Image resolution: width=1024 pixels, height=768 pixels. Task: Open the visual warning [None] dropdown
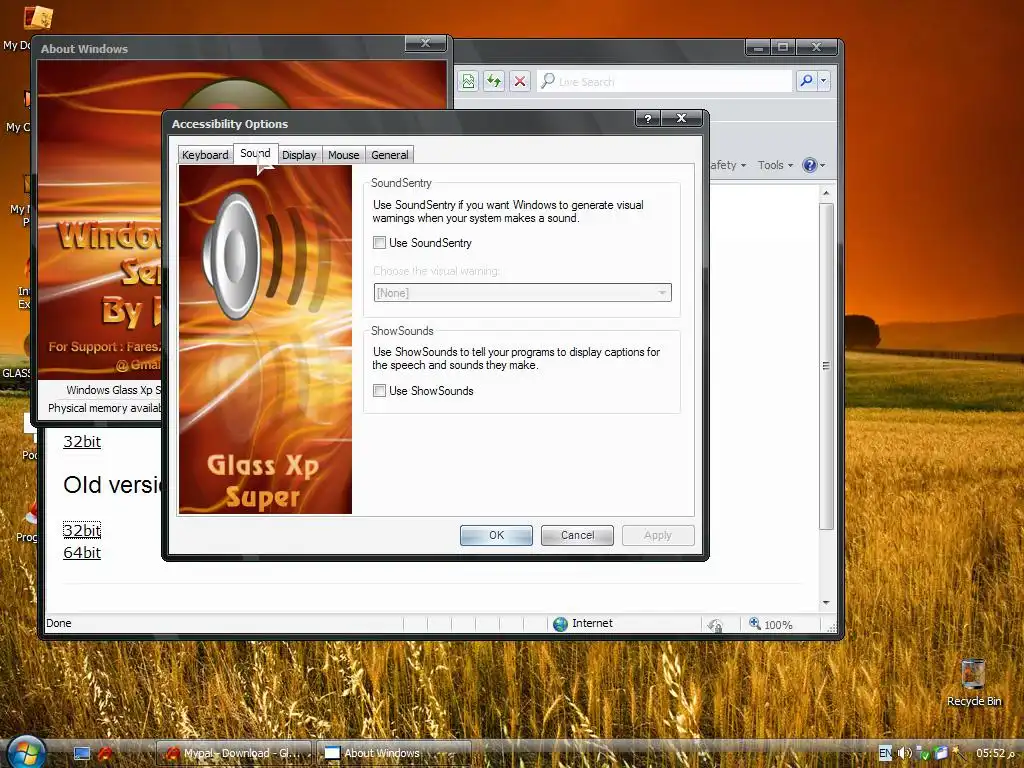[522, 293]
